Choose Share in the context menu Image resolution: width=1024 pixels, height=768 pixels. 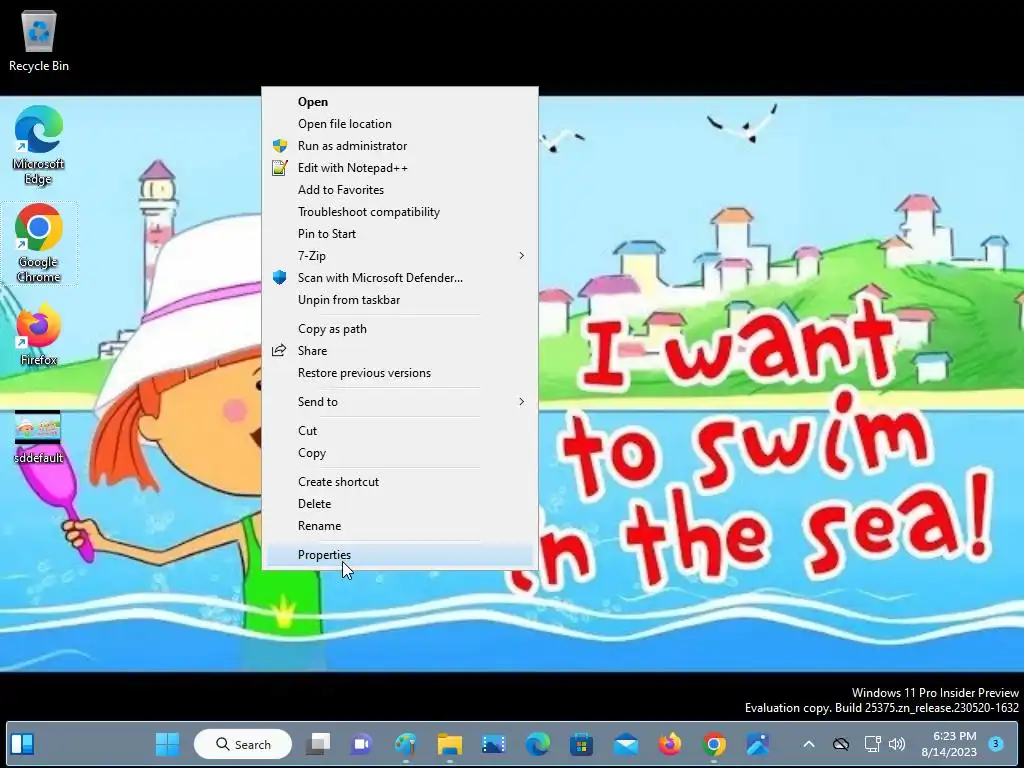(x=400, y=351)
